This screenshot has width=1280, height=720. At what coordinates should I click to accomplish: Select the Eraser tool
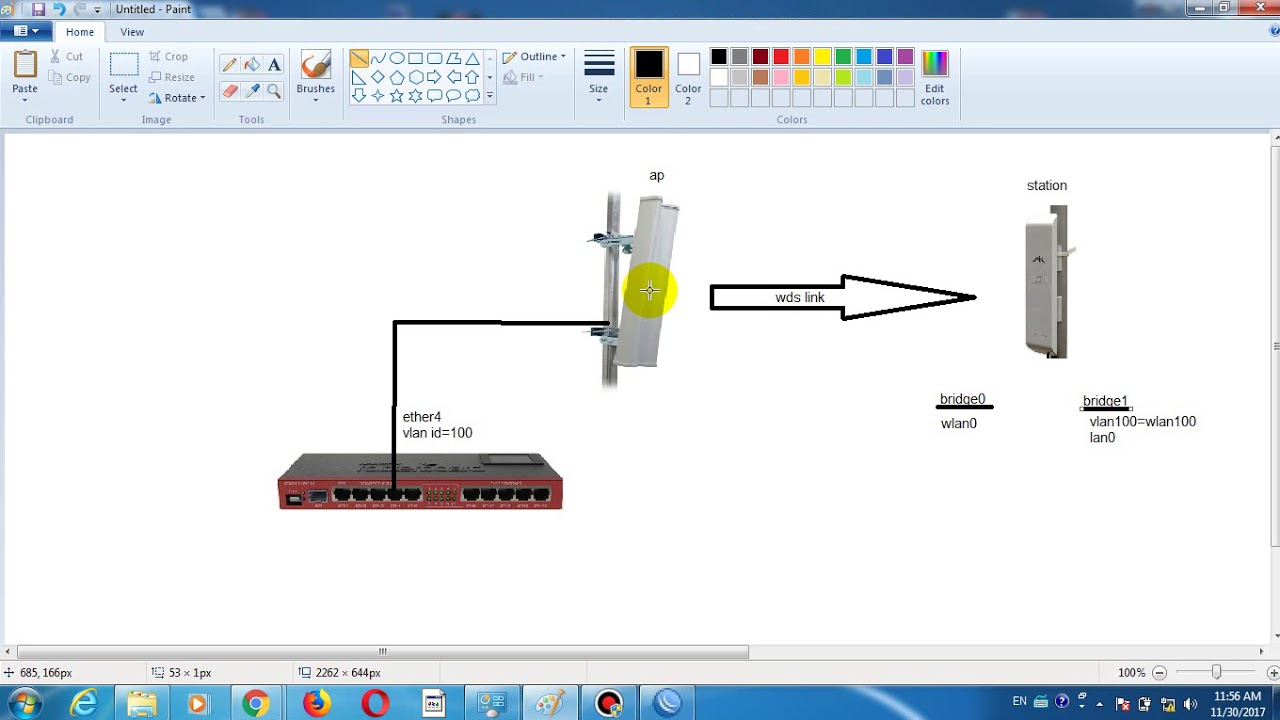230,91
